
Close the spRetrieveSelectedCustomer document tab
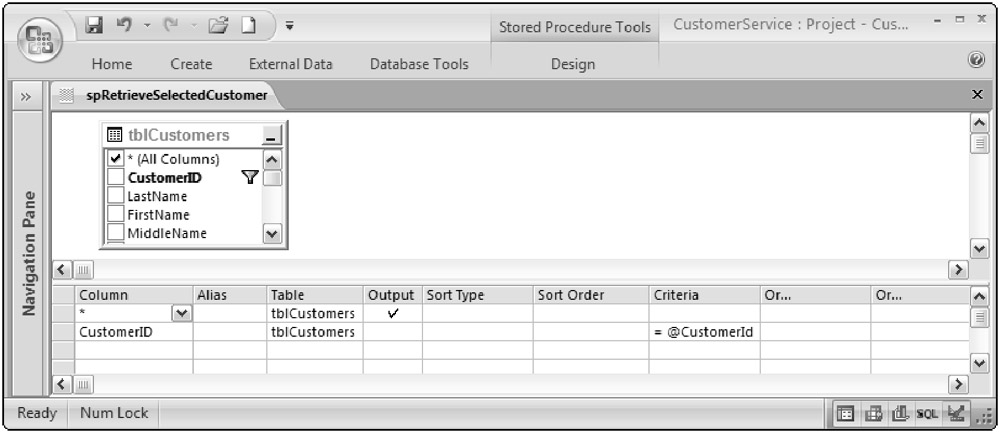(977, 94)
